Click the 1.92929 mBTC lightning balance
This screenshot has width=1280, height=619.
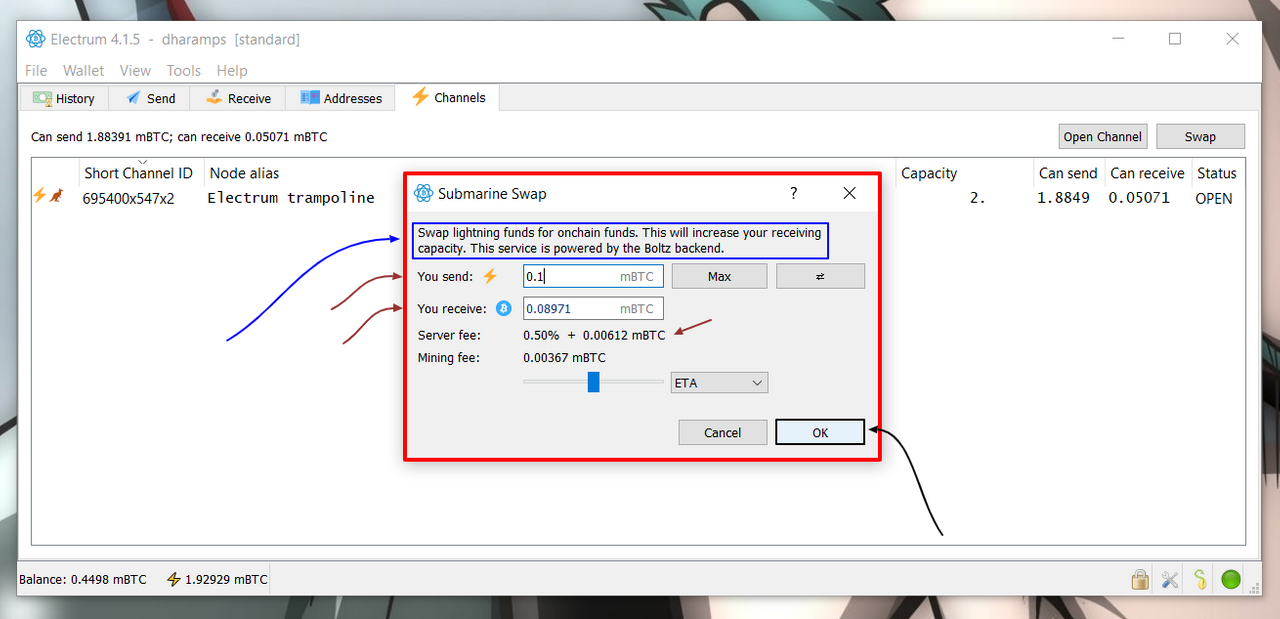click(226, 579)
